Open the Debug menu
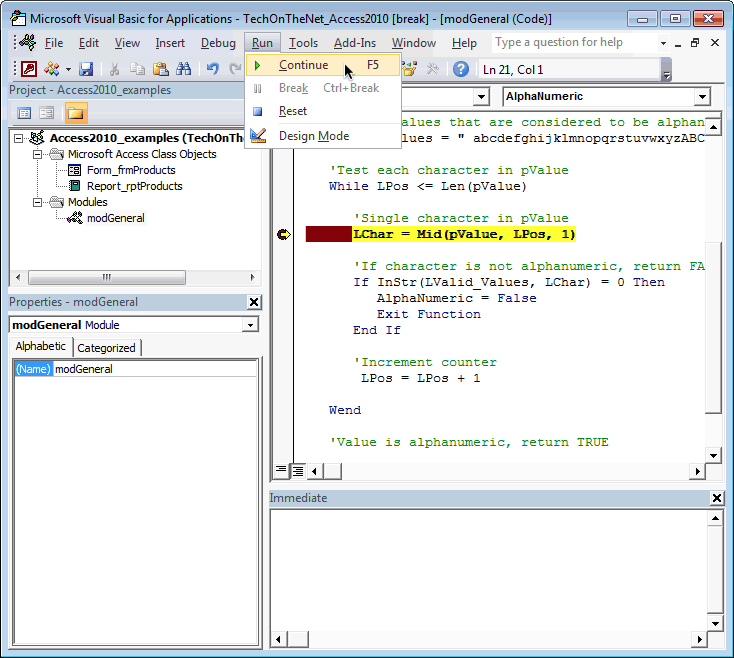 [x=218, y=43]
